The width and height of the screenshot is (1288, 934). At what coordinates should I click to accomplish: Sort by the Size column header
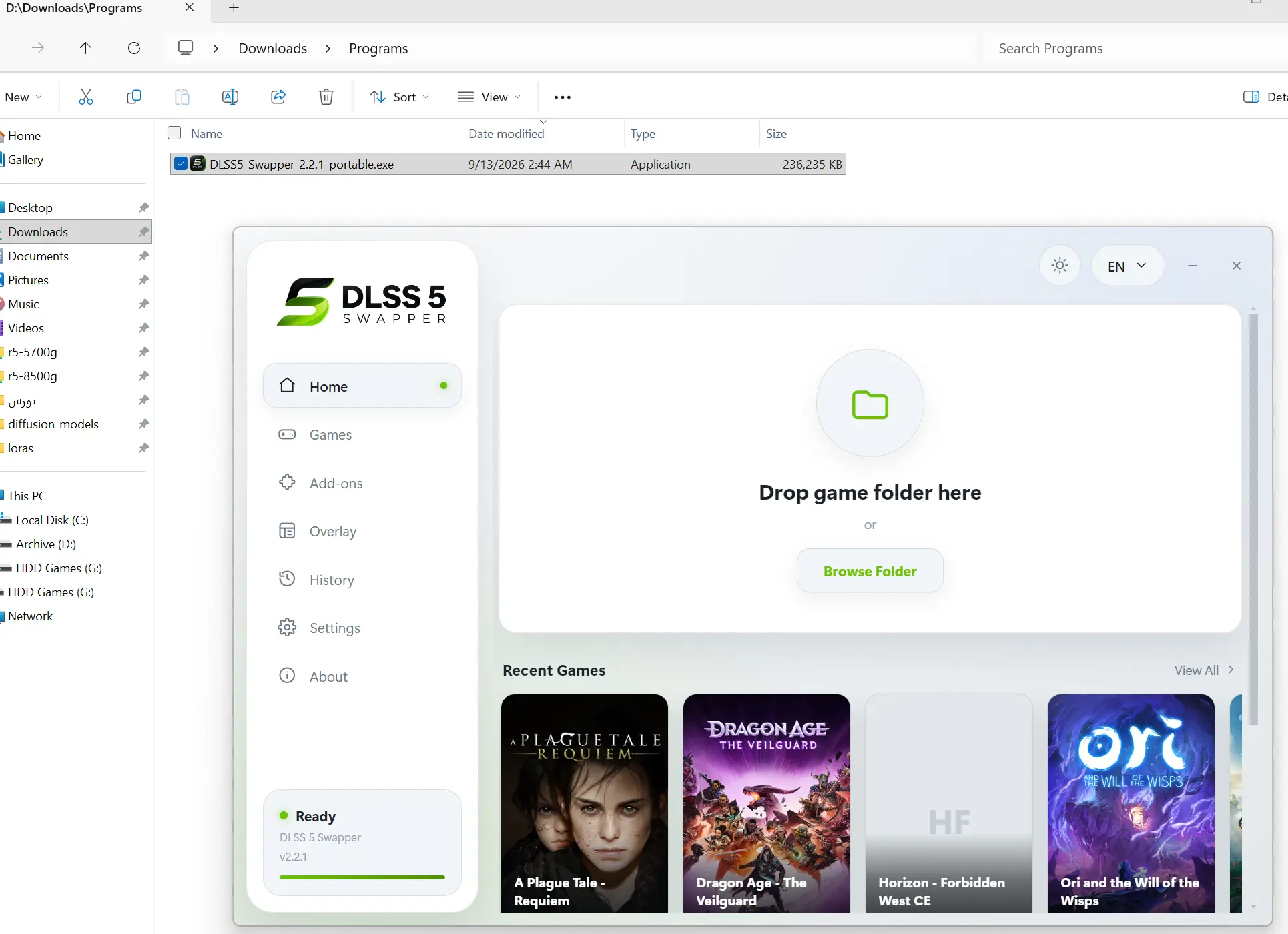tap(777, 134)
